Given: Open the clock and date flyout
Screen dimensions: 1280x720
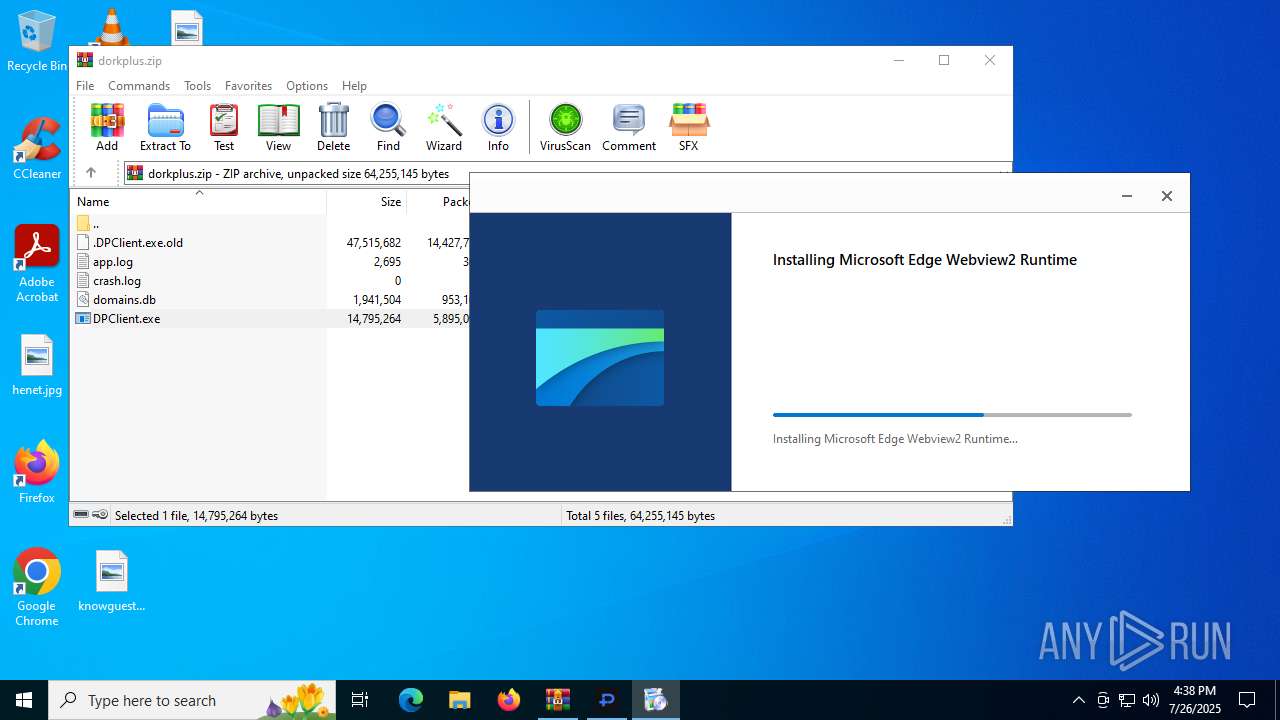Looking at the screenshot, I should (1195, 700).
